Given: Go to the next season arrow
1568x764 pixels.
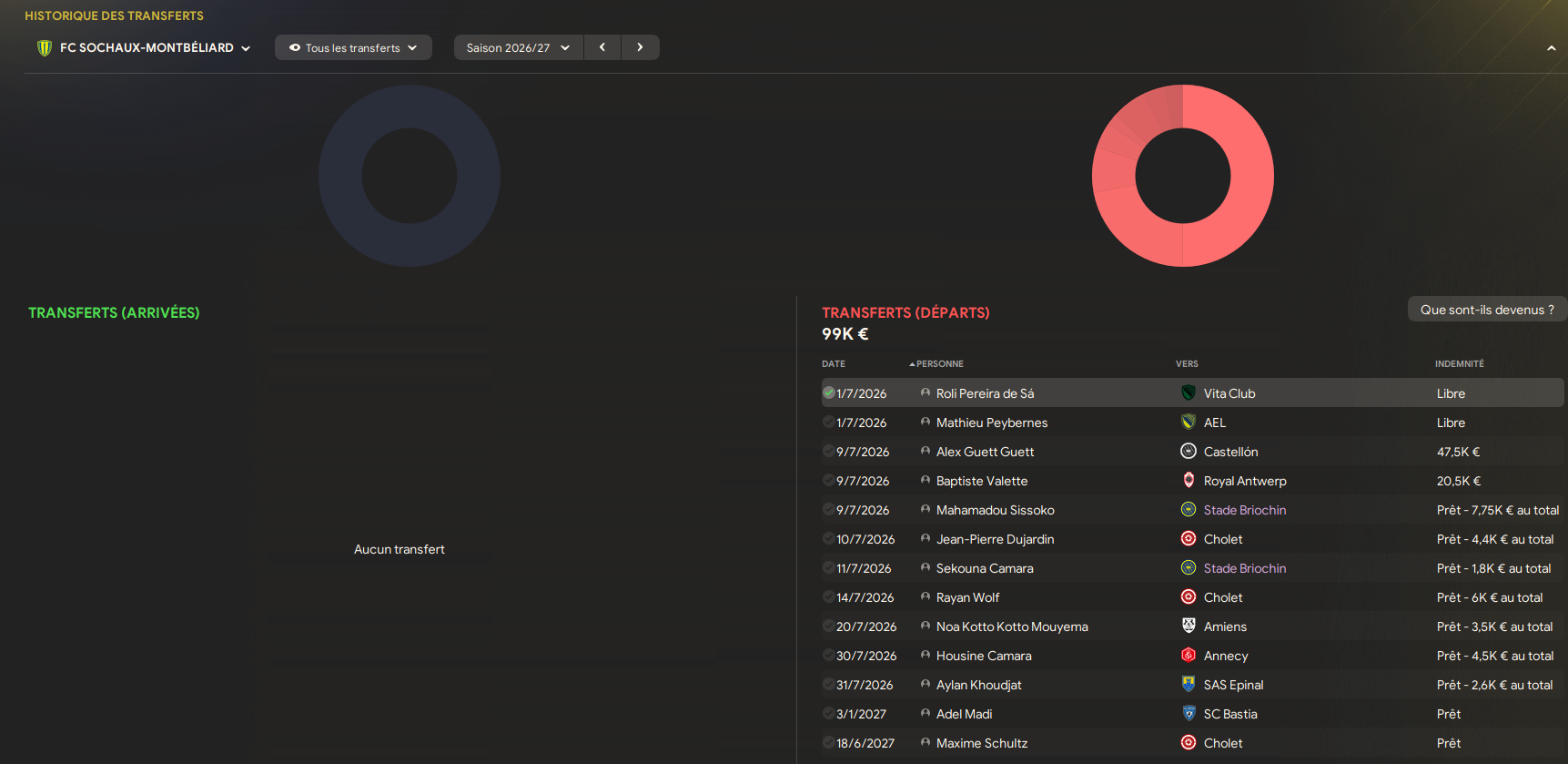Looking at the screenshot, I should [640, 47].
